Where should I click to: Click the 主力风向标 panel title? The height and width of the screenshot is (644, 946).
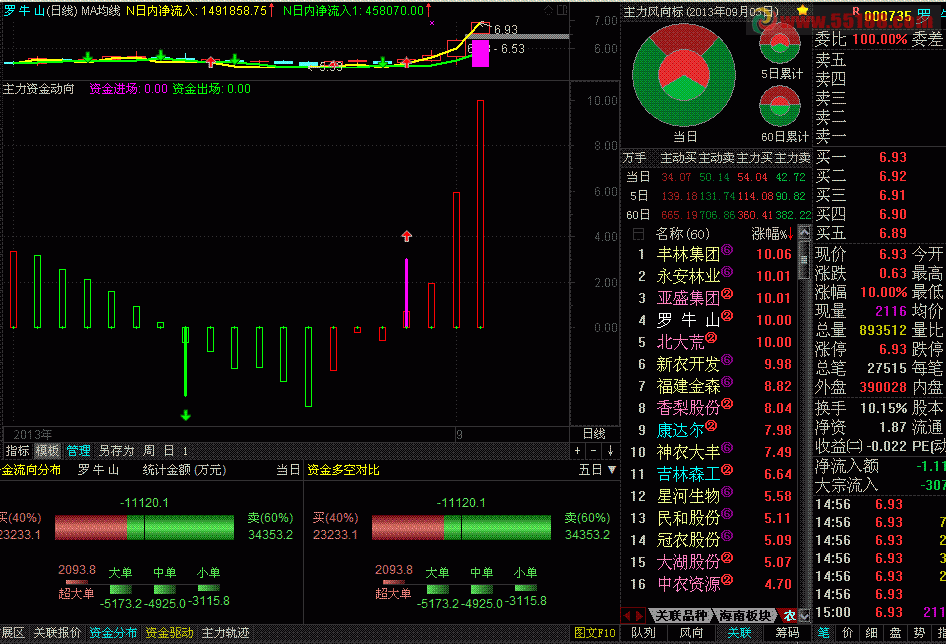pyautogui.click(x=700, y=11)
